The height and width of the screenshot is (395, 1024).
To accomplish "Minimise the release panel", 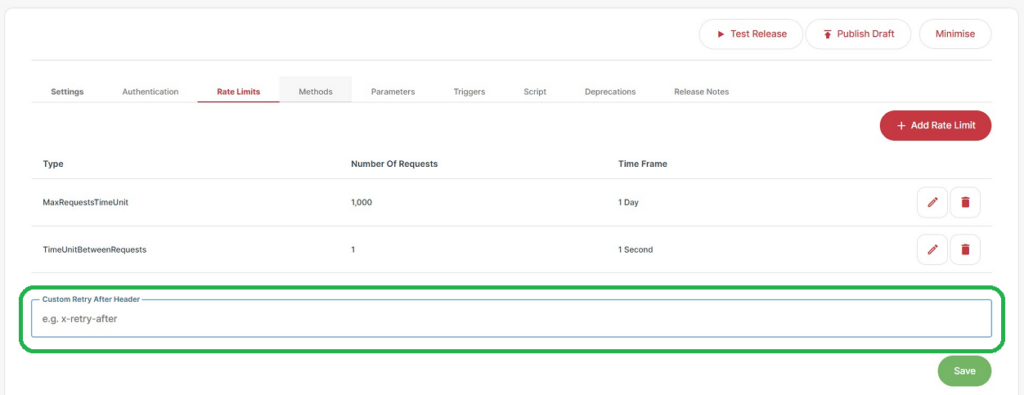I will (x=955, y=34).
